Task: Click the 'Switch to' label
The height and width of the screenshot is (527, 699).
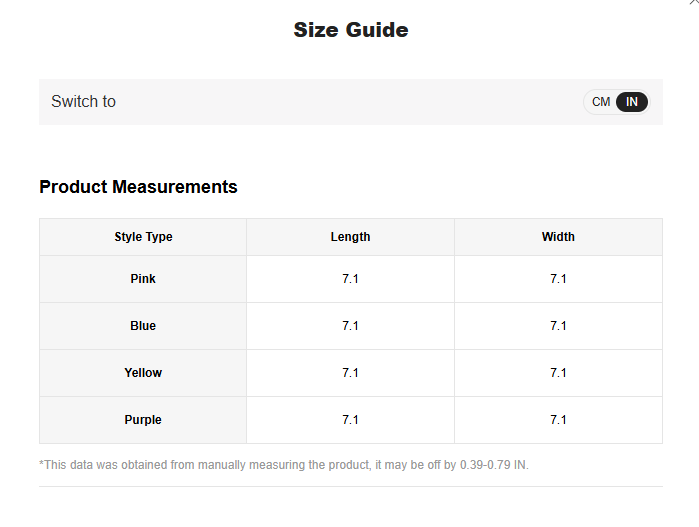Action: point(83,102)
